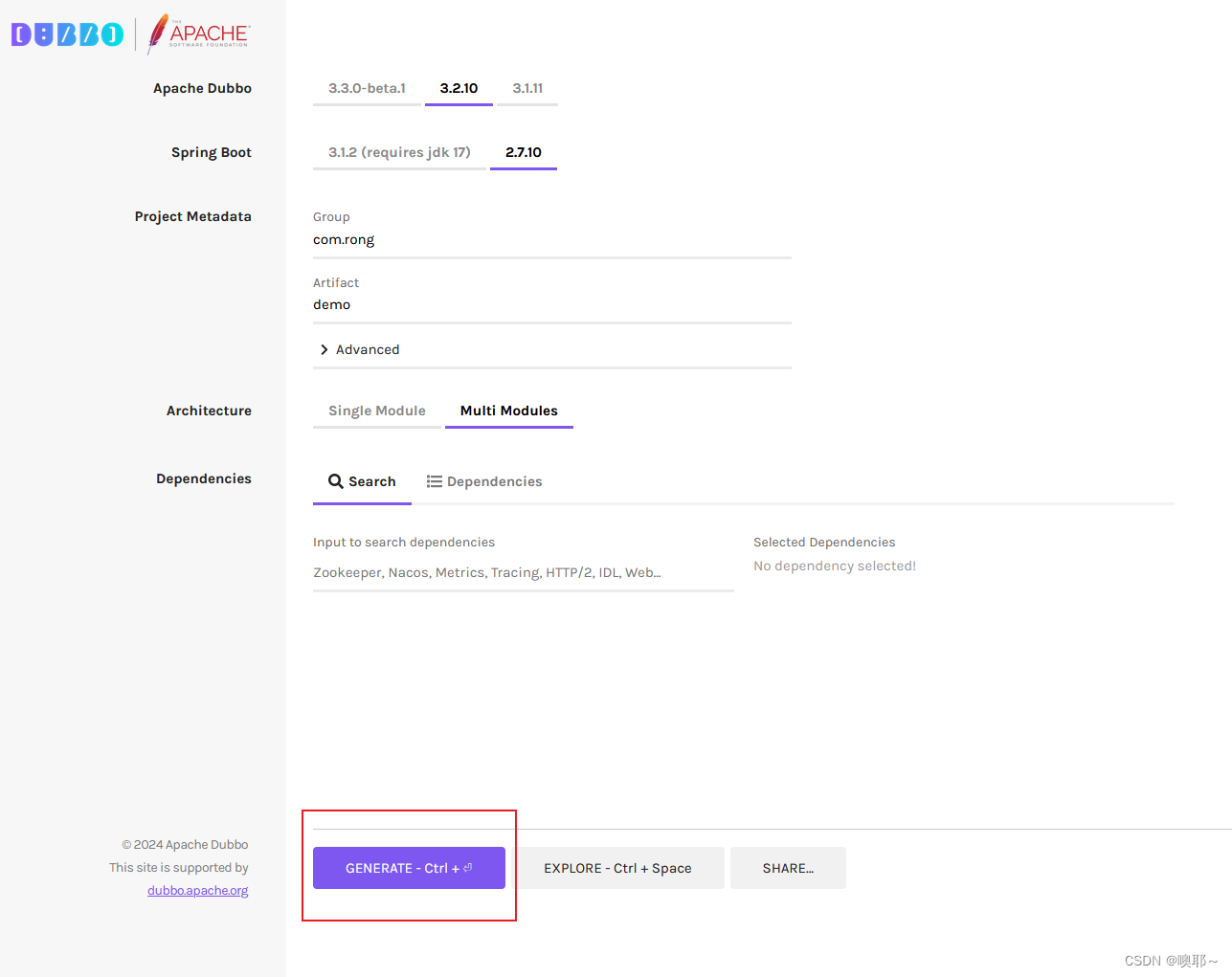Click the 'Spring Boot' section label

click(212, 152)
